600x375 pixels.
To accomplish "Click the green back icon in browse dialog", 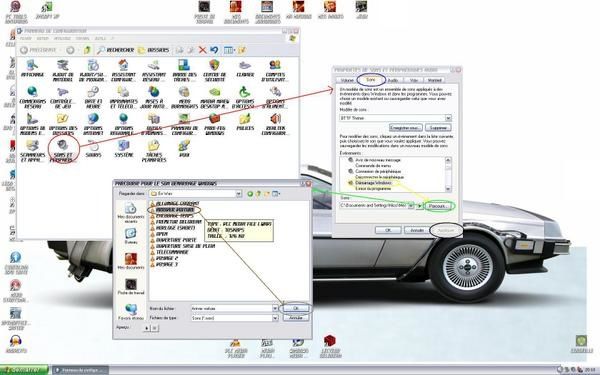I will coord(250,194).
